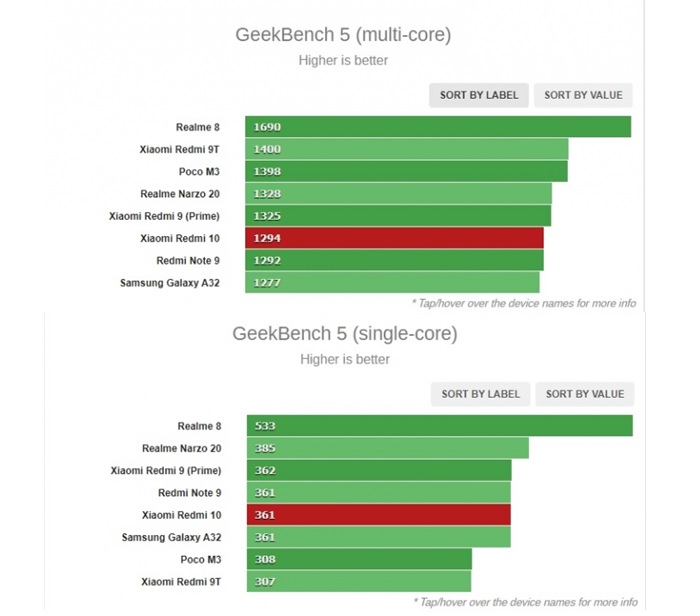Click Sort by Value in multi-core chart
Viewport: 700px width, 616px height.
point(583,95)
